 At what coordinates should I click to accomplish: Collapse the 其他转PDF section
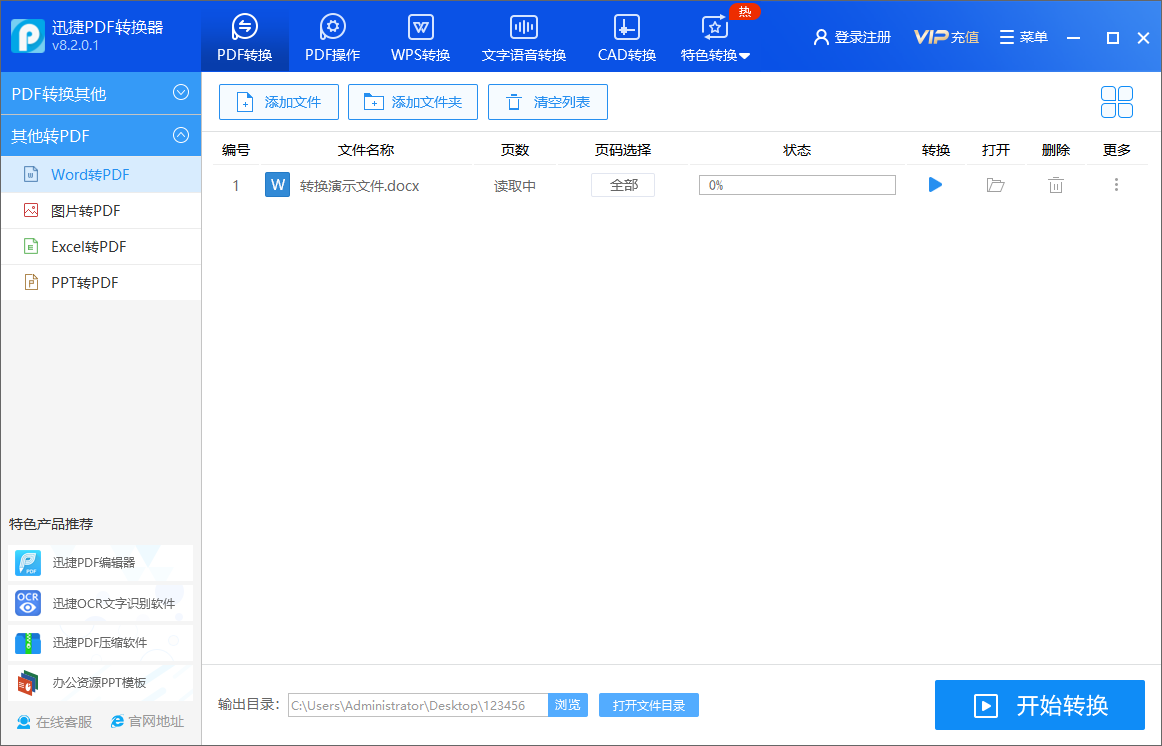101,136
